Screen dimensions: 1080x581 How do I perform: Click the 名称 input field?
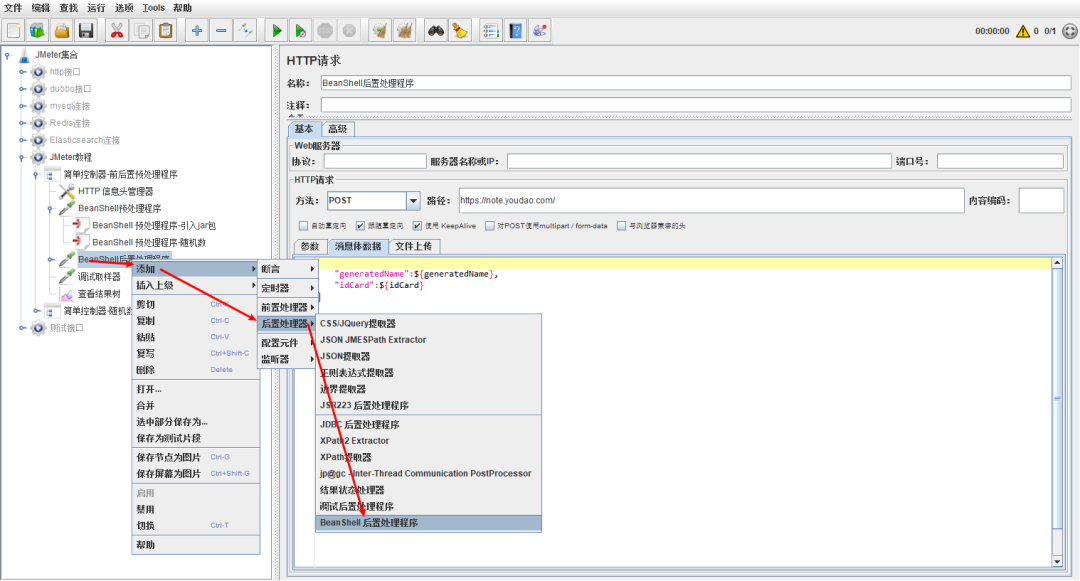(x=696, y=83)
